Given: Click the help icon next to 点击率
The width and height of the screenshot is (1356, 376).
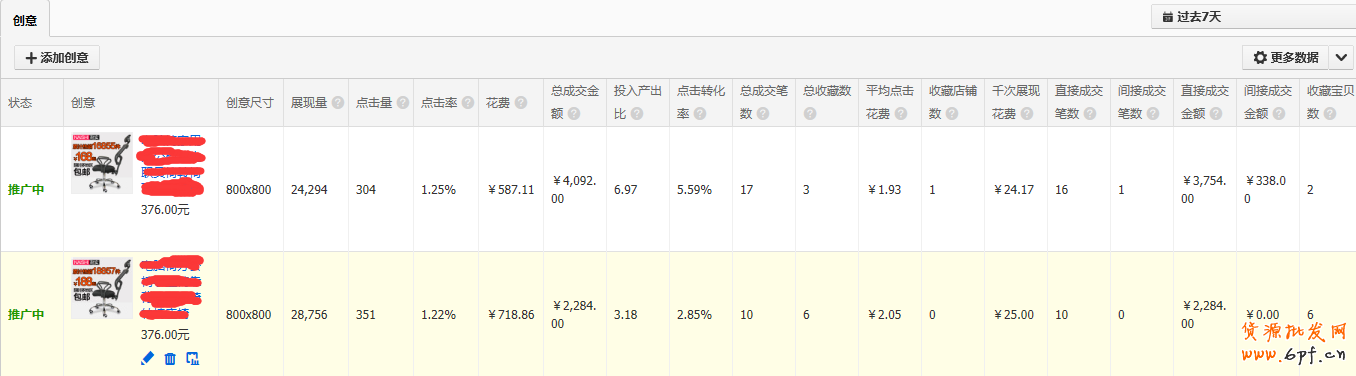Looking at the screenshot, I should click(467, 103).
